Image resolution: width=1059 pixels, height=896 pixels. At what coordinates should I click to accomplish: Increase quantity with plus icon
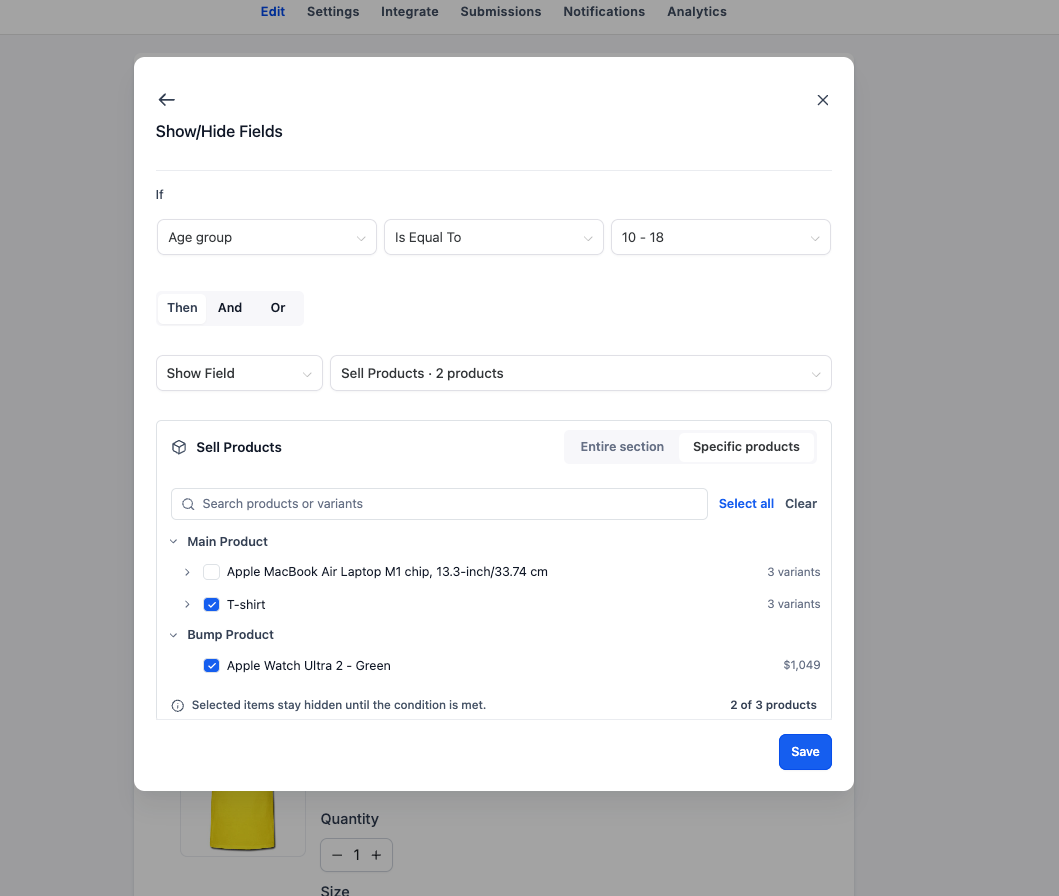click(x=376, y=855)
